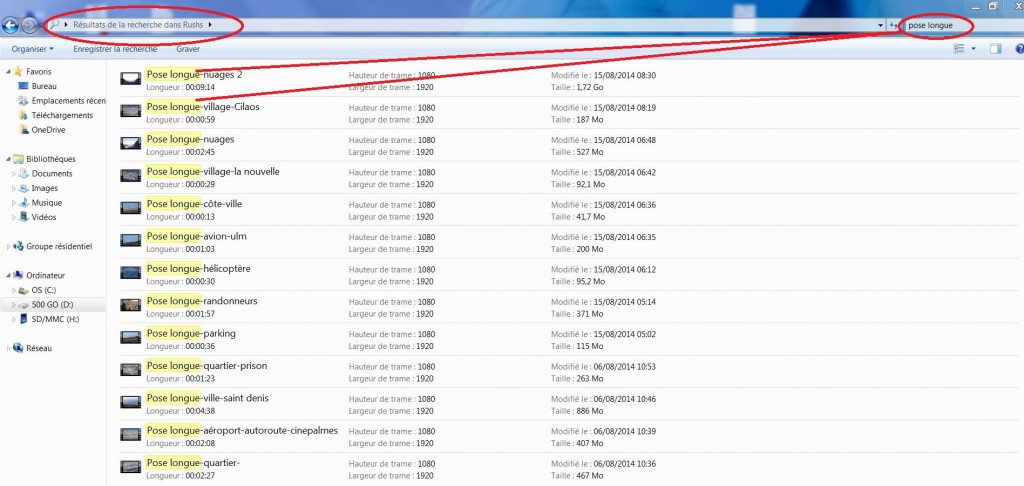Open the OS (C:) drive
This screenshot has height=486, width=1024.
[x=44, y=290]
